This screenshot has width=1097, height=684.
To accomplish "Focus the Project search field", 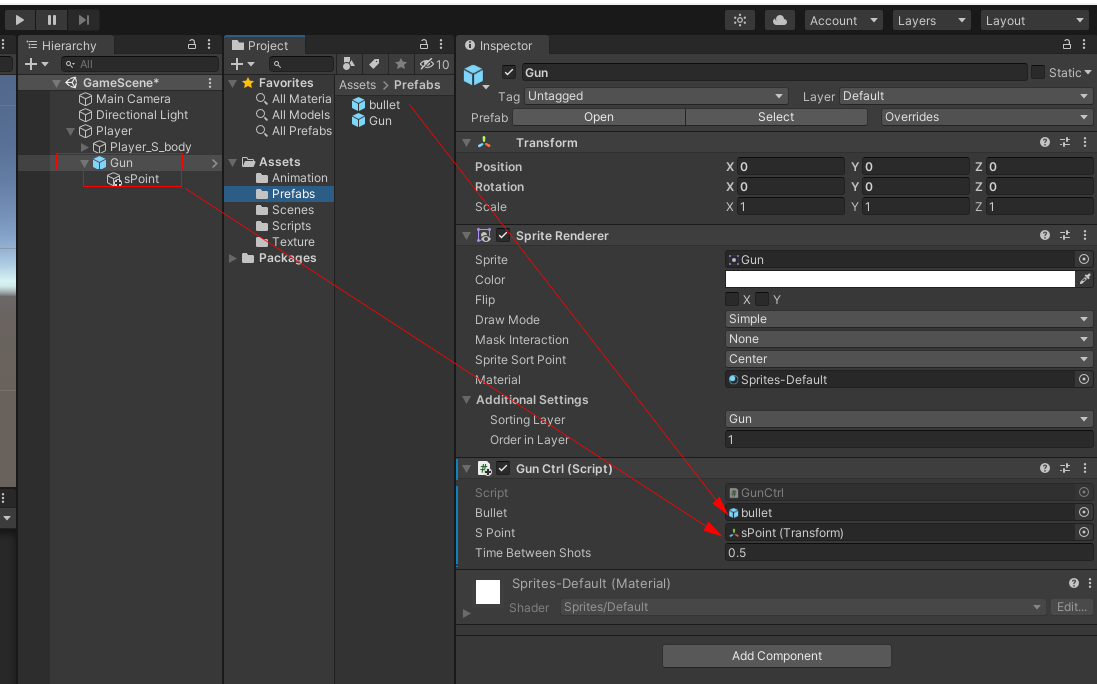I will pyautogui.click(x=302, y=64).
